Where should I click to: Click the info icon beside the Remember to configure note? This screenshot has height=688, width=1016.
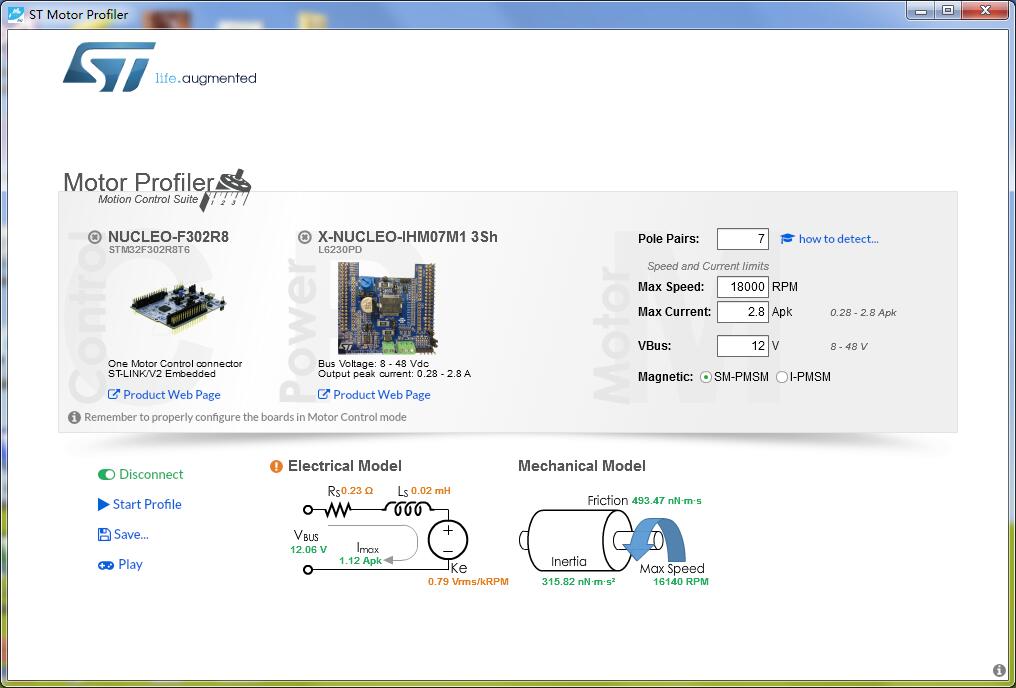(x=75, y=417)
